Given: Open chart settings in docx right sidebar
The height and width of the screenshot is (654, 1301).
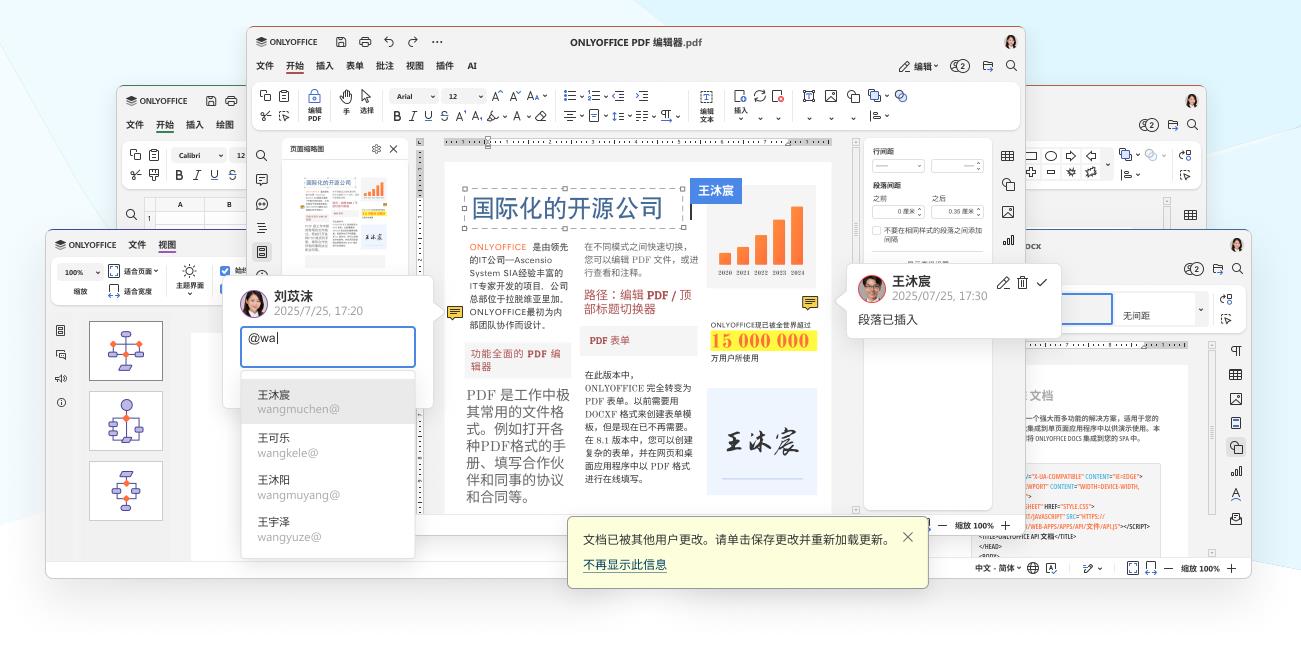Looking at the screenshot, I should click(x=1236, y=472).
